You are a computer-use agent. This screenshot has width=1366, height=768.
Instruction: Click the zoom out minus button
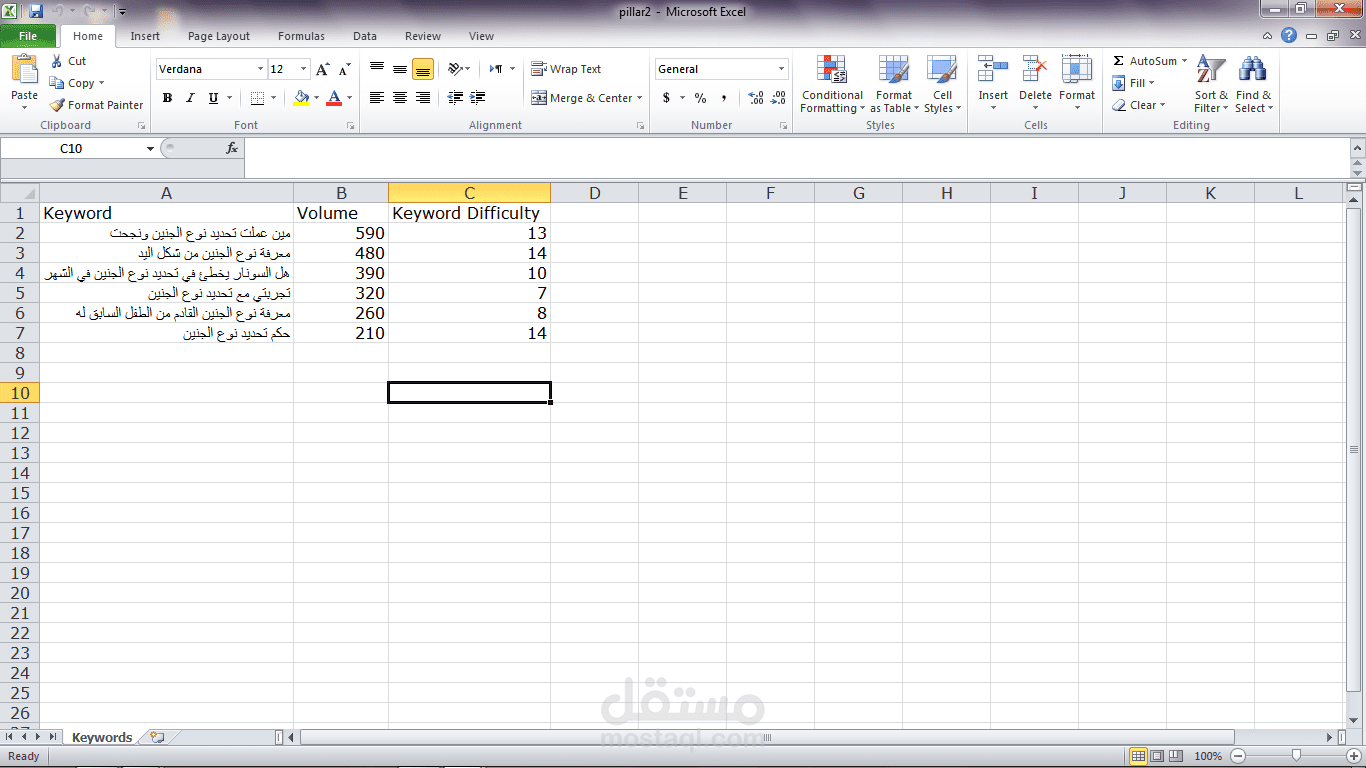(1238, 756)
